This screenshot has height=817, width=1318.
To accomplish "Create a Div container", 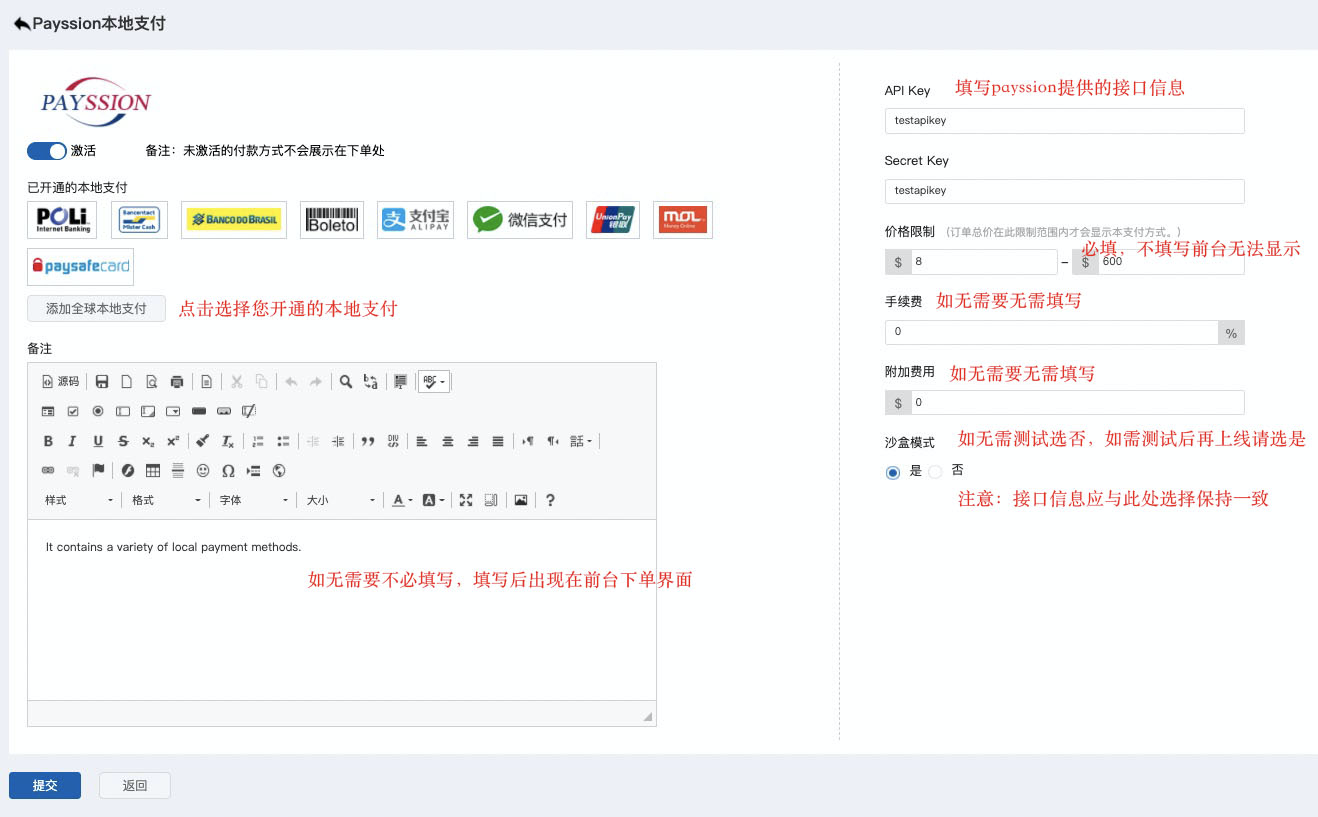I will [393, 441].
